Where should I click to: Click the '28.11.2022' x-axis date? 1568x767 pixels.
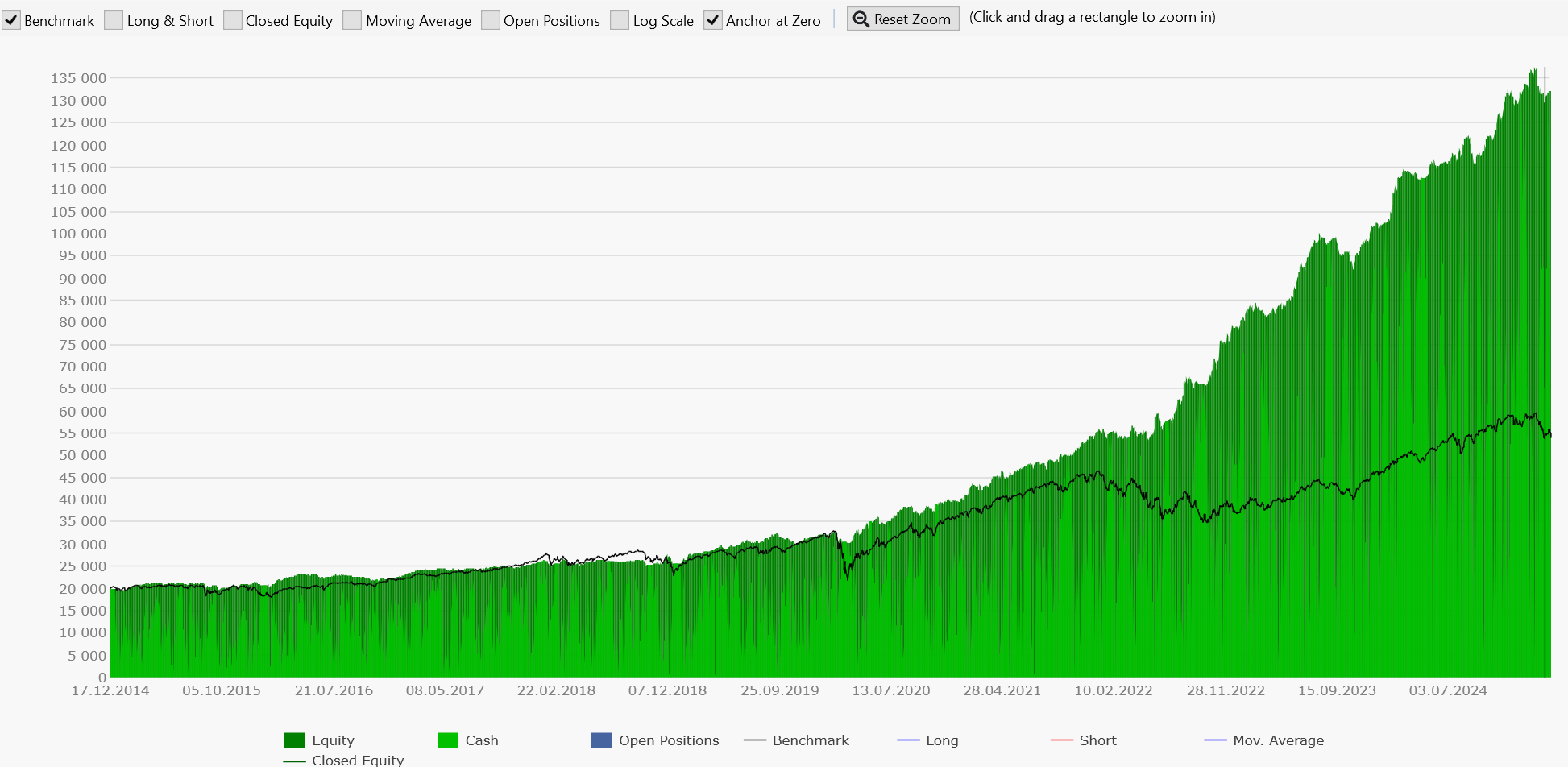click(1226, 690)
